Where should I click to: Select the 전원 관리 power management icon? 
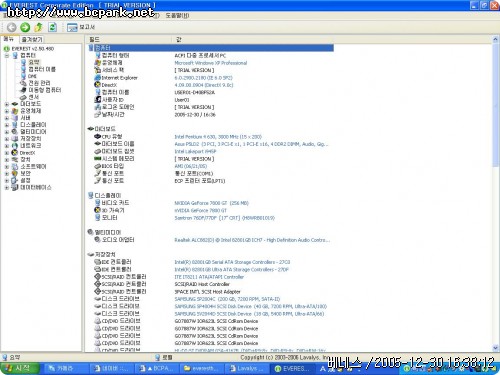point(23,83)
